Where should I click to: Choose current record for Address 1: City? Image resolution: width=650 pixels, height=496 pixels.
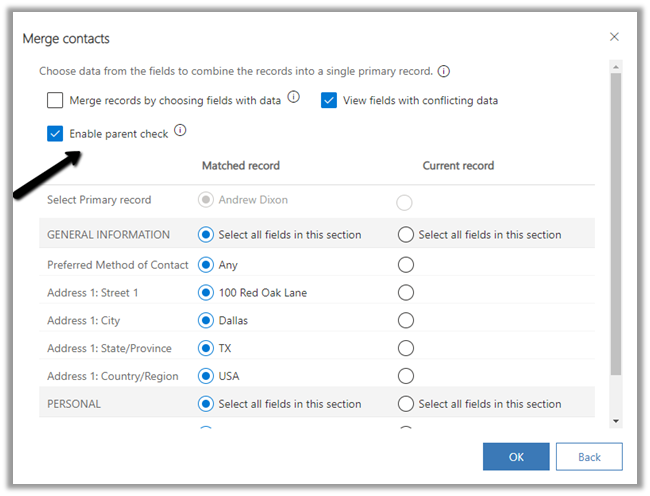406,321
